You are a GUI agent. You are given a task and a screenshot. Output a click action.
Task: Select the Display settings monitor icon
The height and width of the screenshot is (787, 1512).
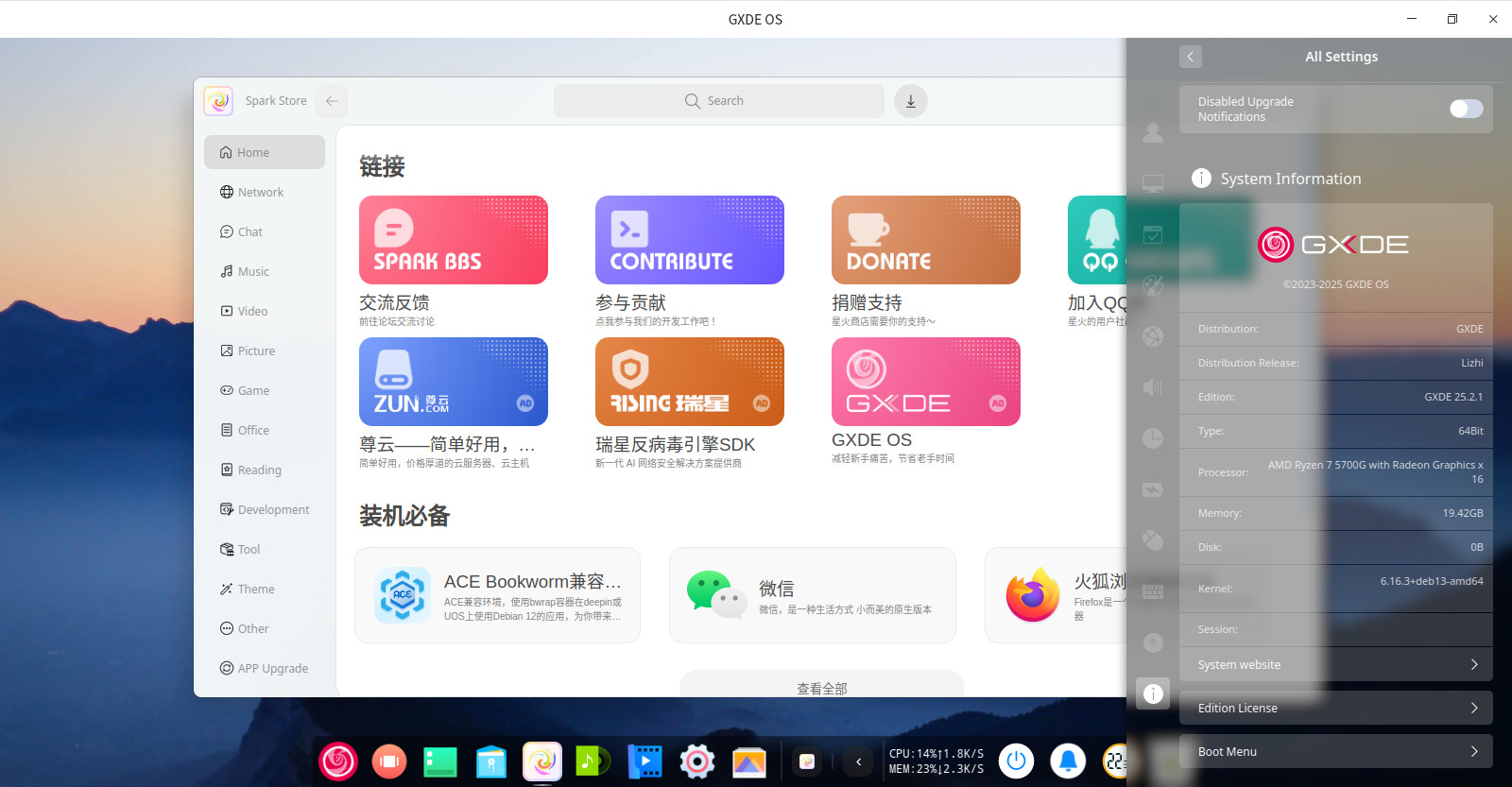(x=1153, y=183)
